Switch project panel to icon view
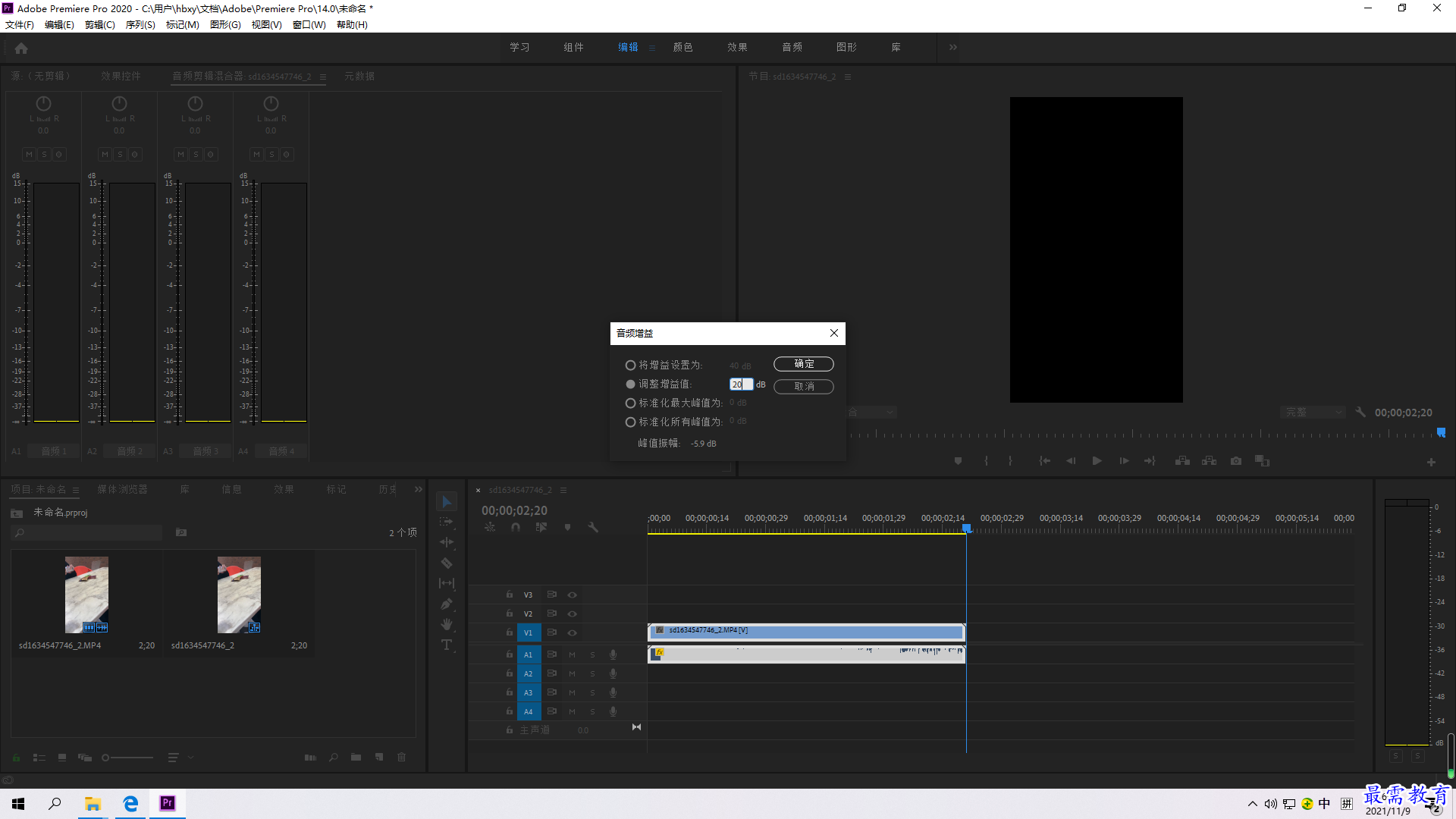The width and height of the screenshot is (1456, 819). pos(62,758)
